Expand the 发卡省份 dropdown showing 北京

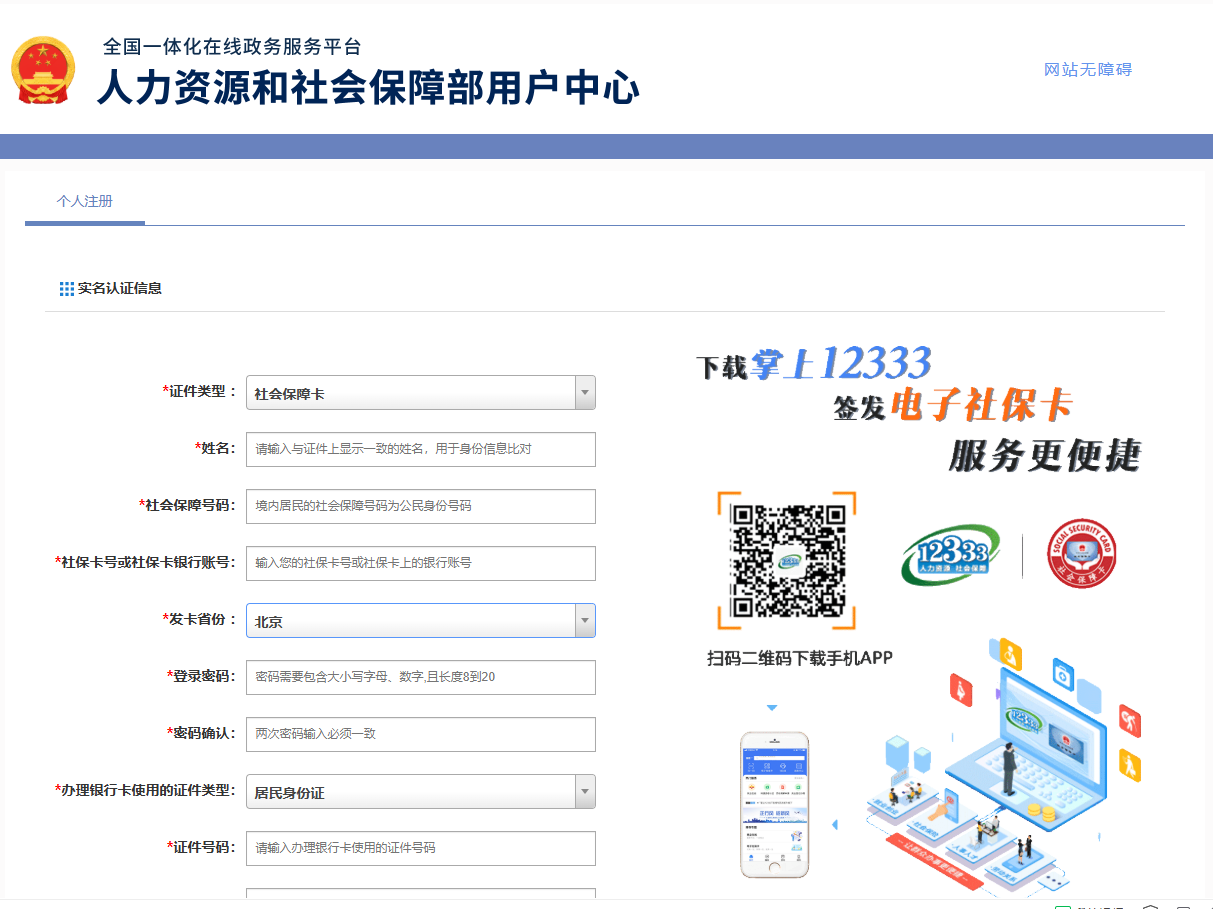click(420, 621)
